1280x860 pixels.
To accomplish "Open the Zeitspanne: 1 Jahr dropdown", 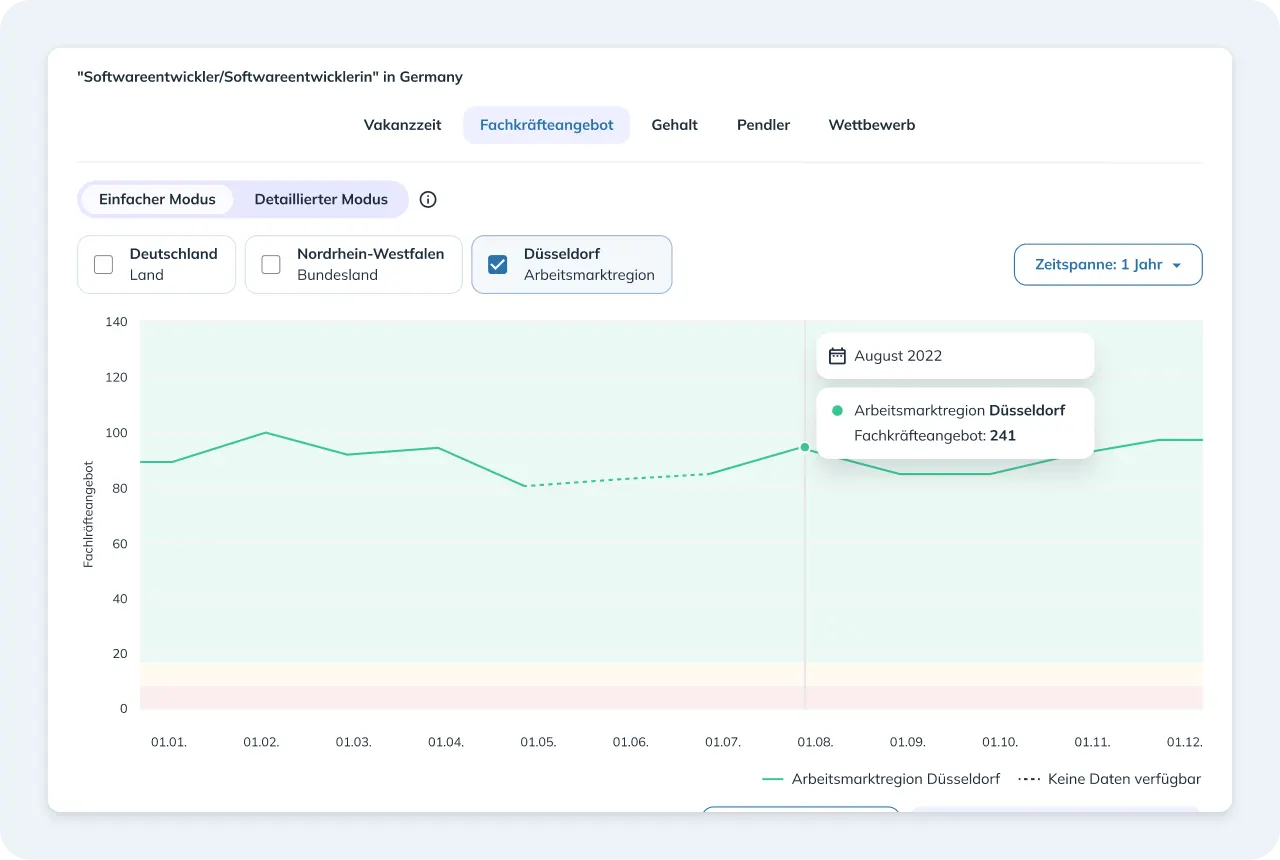I will point(1108,265).
